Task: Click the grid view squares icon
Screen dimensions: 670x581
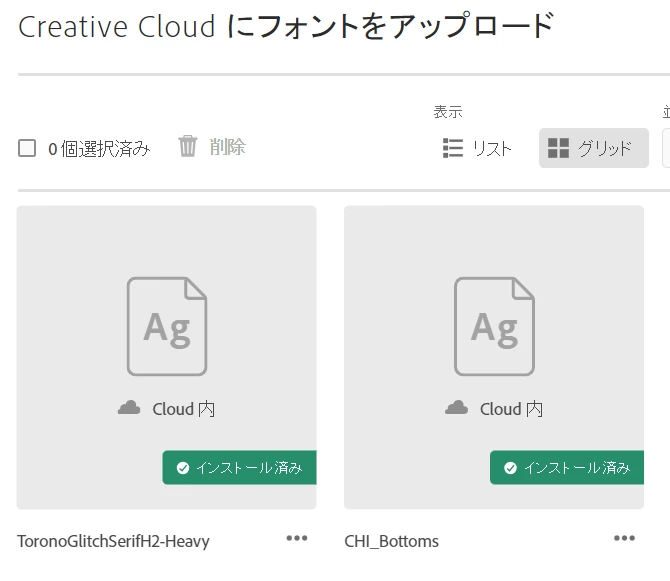Action: [558, 148]
